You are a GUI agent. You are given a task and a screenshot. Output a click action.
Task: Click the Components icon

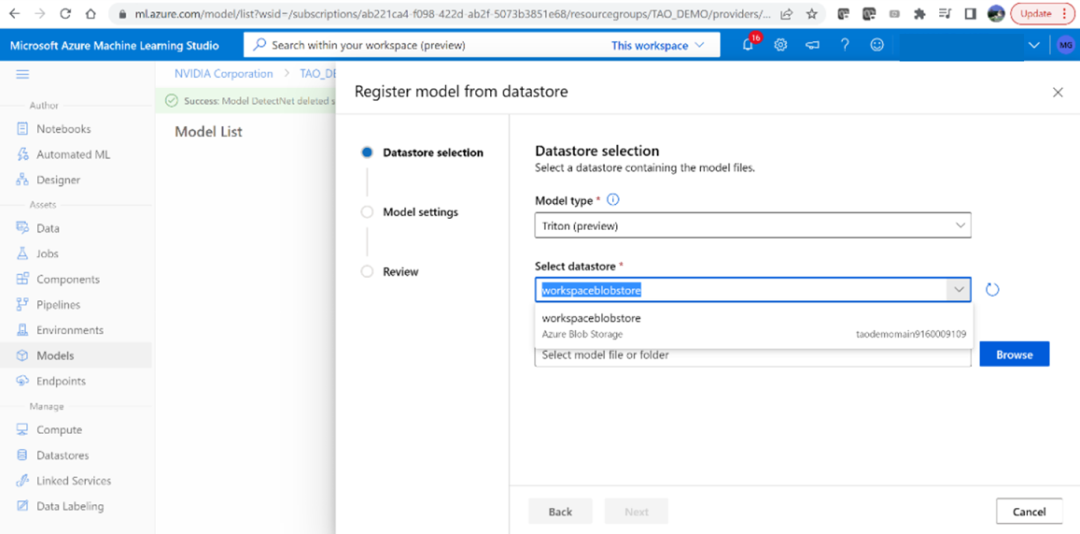pos(23,279)
